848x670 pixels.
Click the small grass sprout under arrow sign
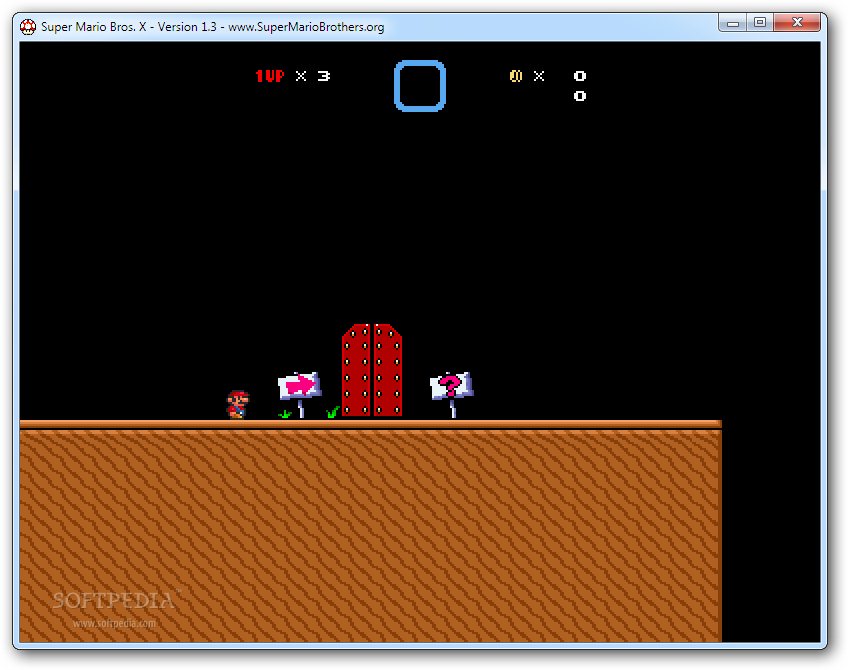pos(284,414)
